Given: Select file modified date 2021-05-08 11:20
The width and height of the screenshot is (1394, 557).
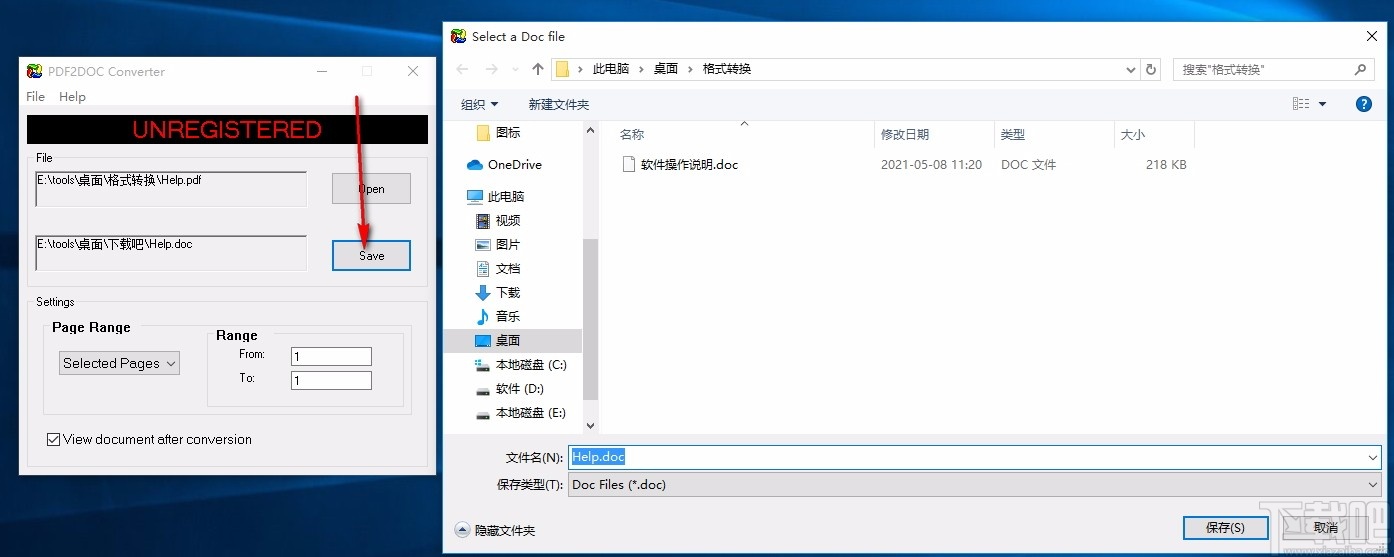Looking at the screenshot, I should [x=931, y=164].
